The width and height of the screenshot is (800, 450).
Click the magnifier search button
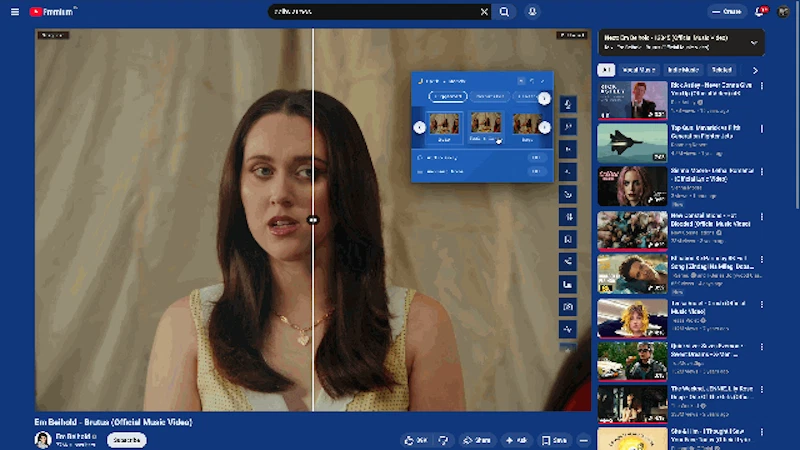504,12
